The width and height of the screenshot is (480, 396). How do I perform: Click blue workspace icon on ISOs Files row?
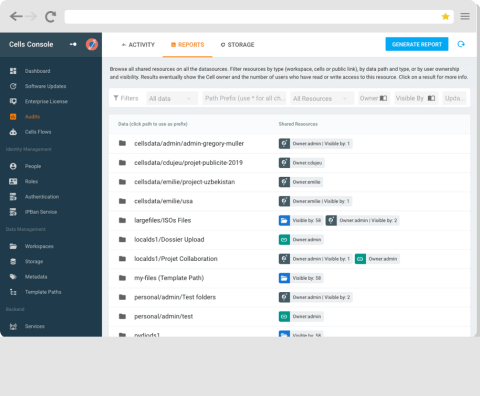[x=284, y=220]
